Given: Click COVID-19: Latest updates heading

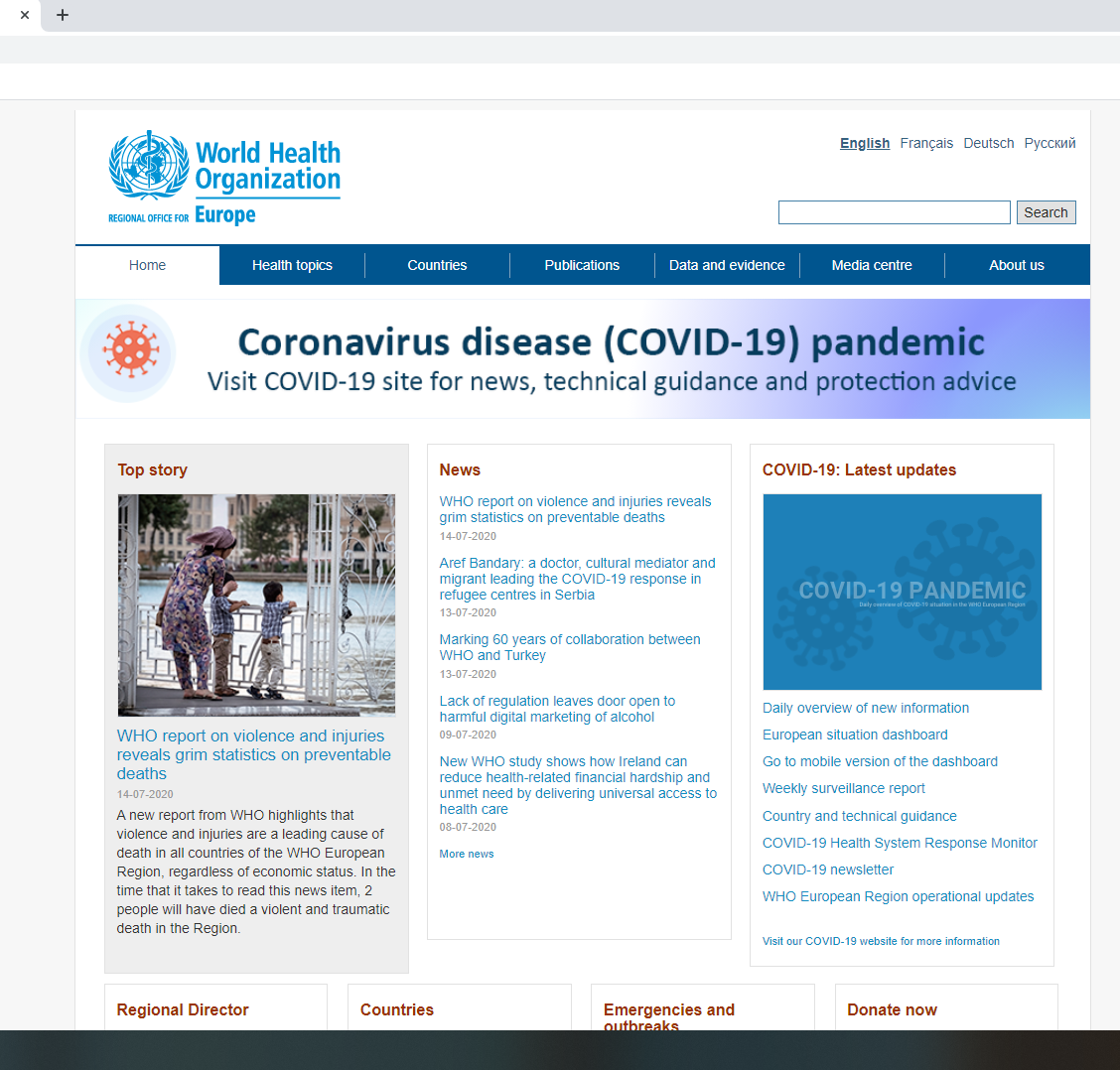Looking at the screenshot, I should click(859, 470).
